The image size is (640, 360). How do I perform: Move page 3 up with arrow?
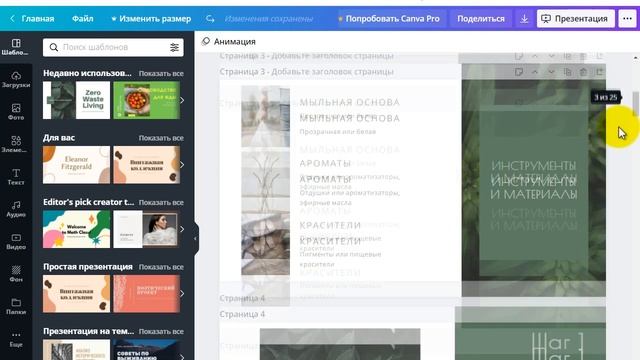point(535,72)
